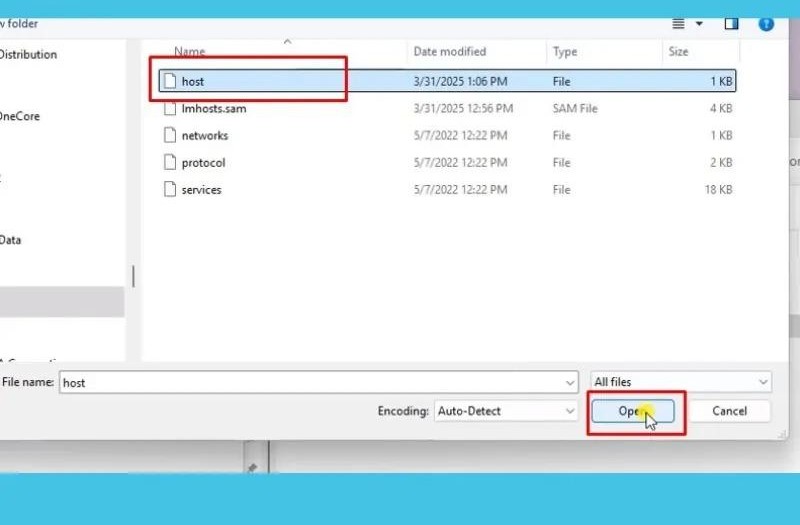This screenshot has width=800, height=525.
Task: Click the protocol file icon
Action: [x=170, y=162]
